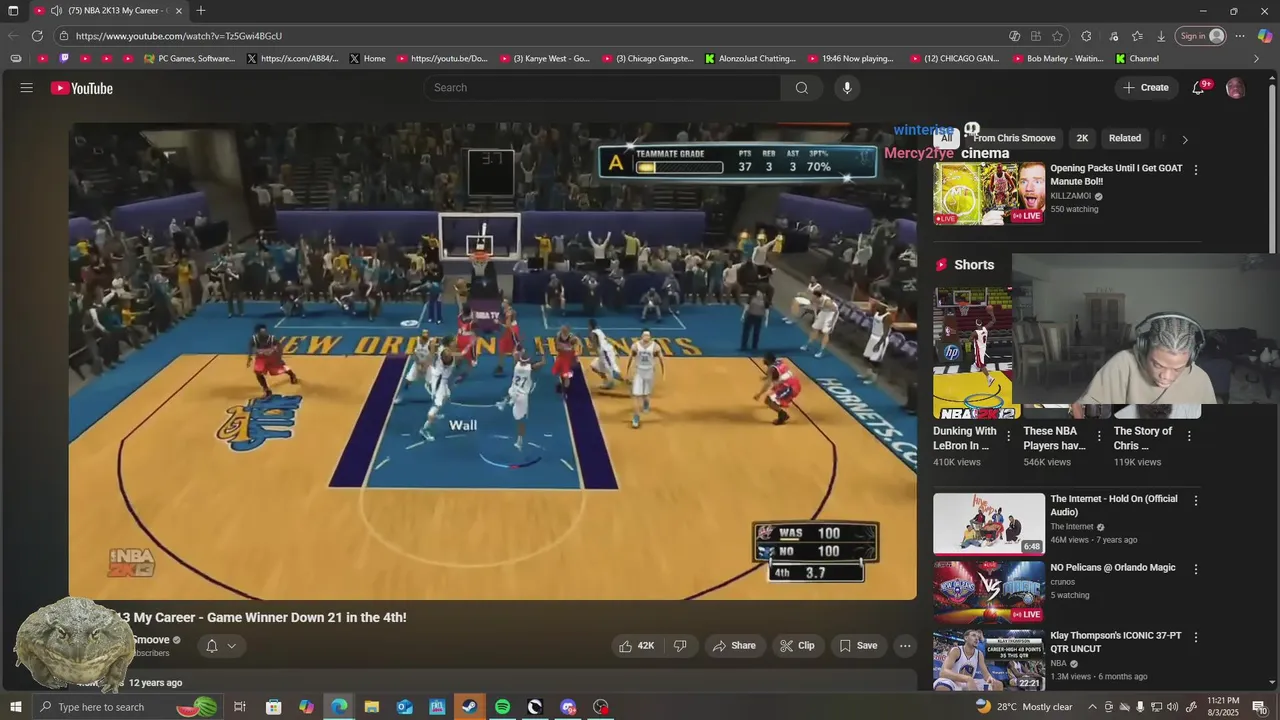This screenshot has width=1280, height=720.
Task: Click the video player to pause
Action: [492, 360]
